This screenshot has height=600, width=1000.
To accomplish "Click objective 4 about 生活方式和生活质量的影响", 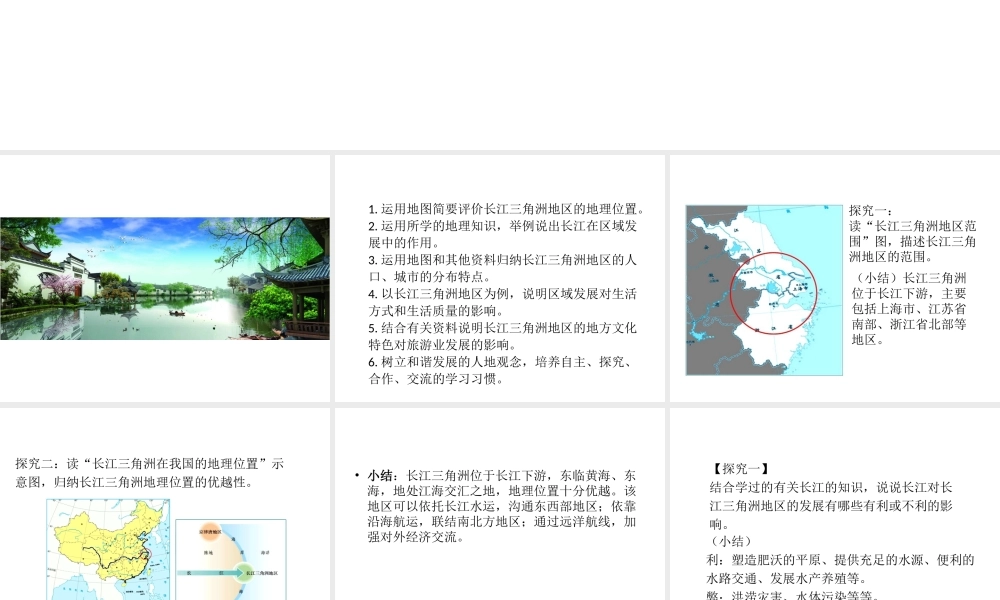I will coord(503,302).
